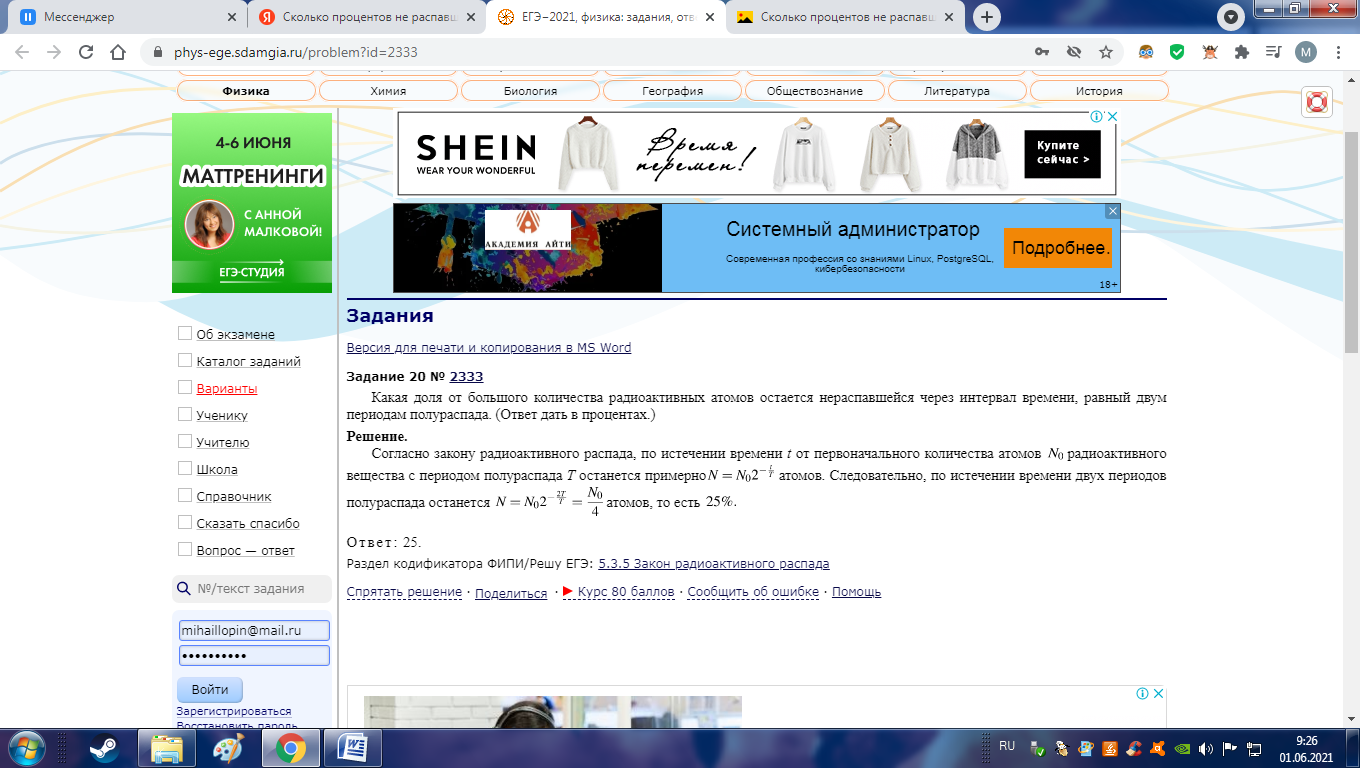Viewport: 1360px width, 768px height.
Task: Open the Chrome extensions puzzle icon
Action: (1242, 52)
